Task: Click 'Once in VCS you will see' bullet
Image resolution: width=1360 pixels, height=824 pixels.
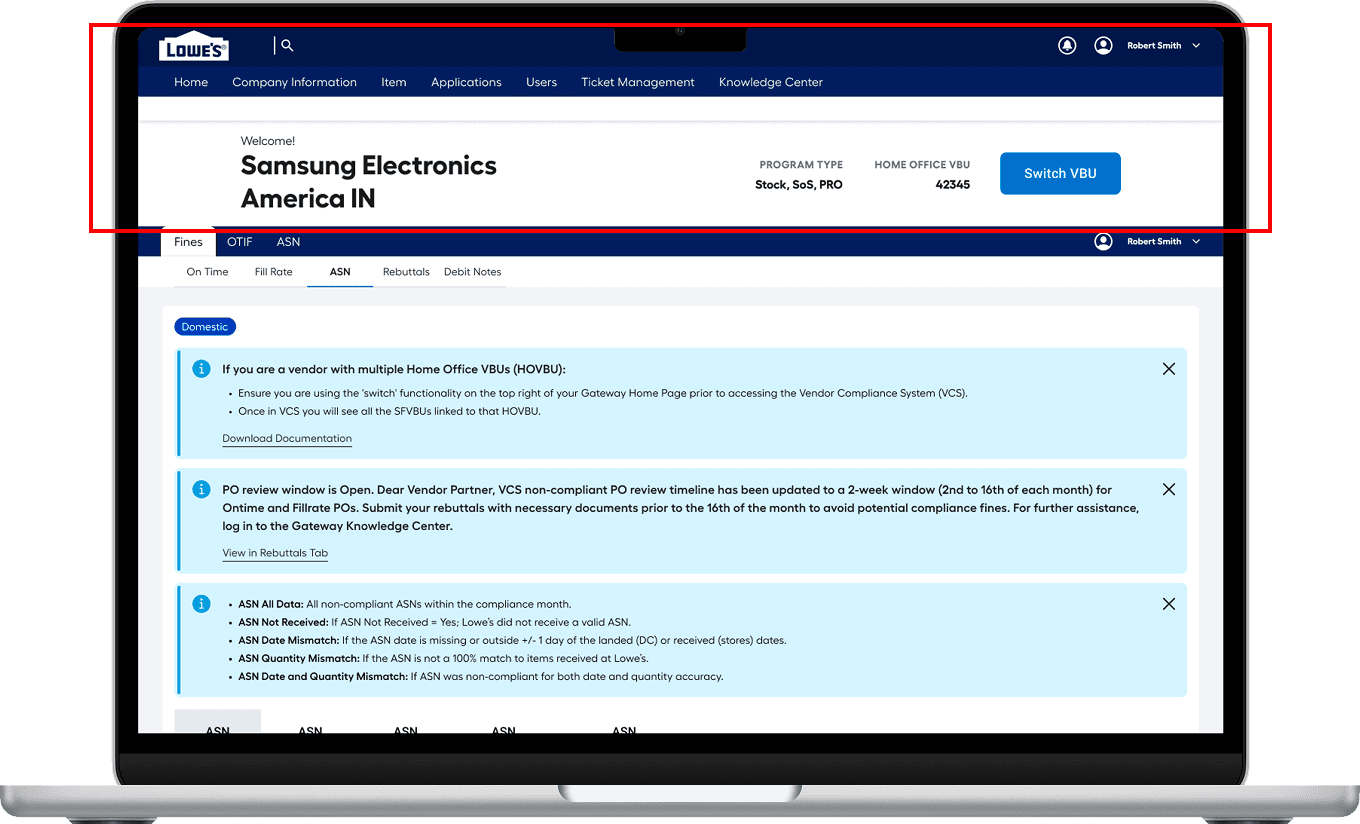Action: pyautogui.click(x=389, y=411)
